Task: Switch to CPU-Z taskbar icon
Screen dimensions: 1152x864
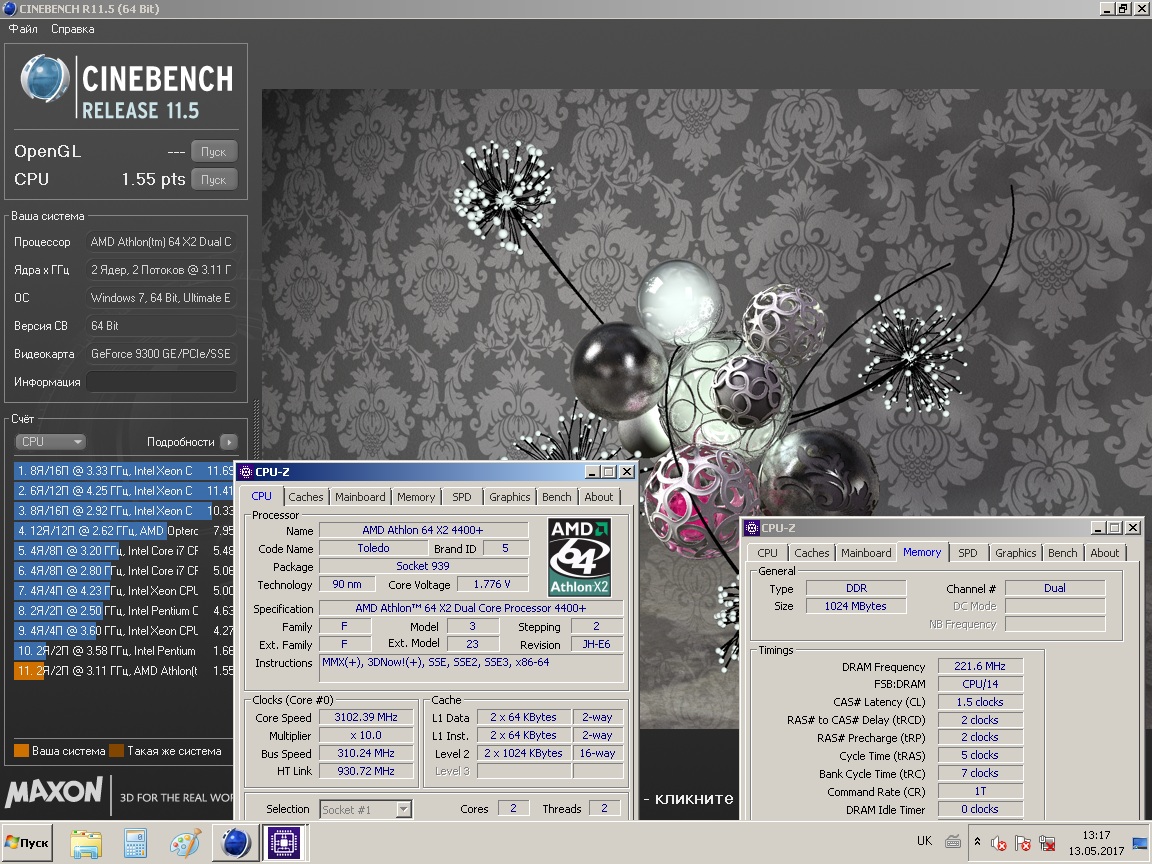Action: [x=285, y=843]
